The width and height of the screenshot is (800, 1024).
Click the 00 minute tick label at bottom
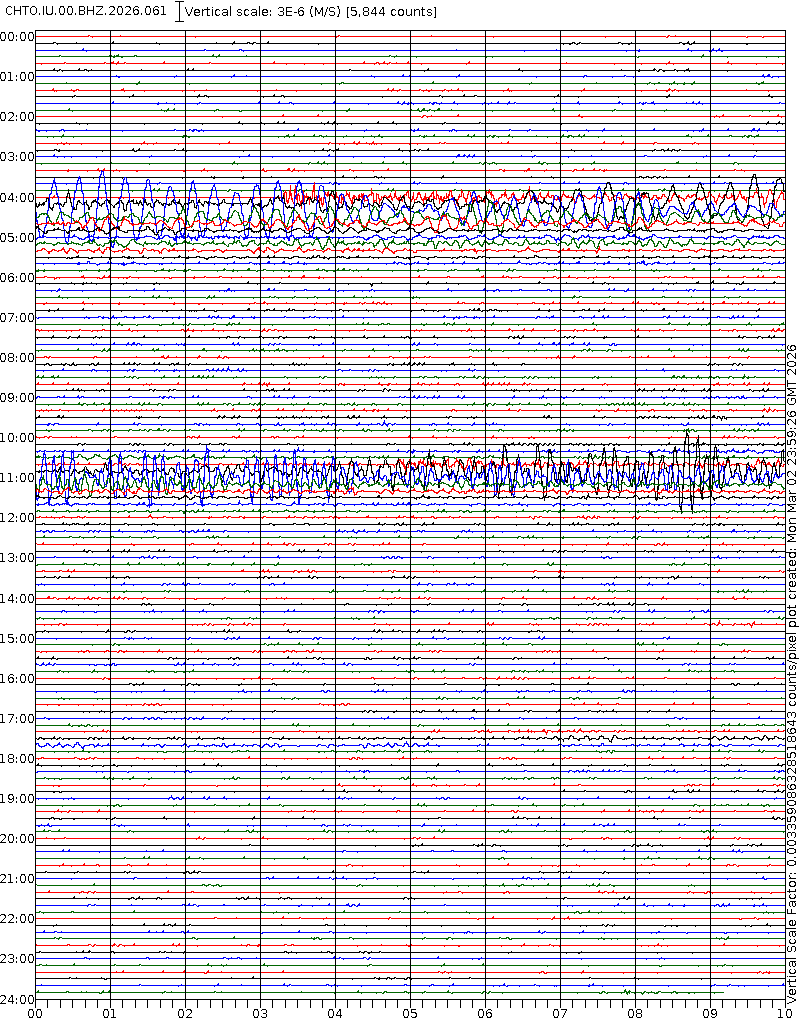(x=35, y=1013)
